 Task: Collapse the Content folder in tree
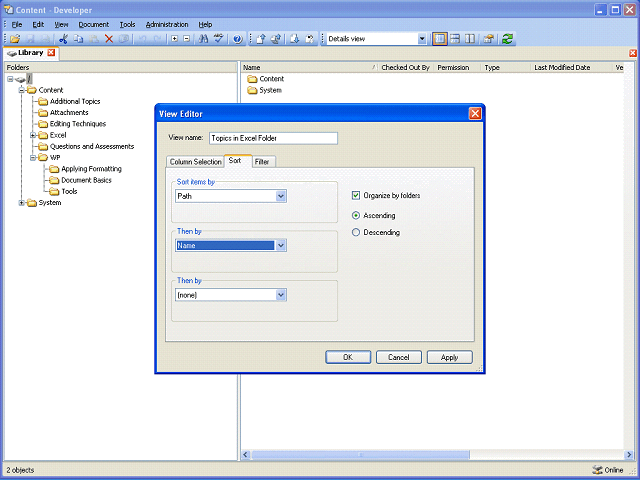(x=22, y=90)
